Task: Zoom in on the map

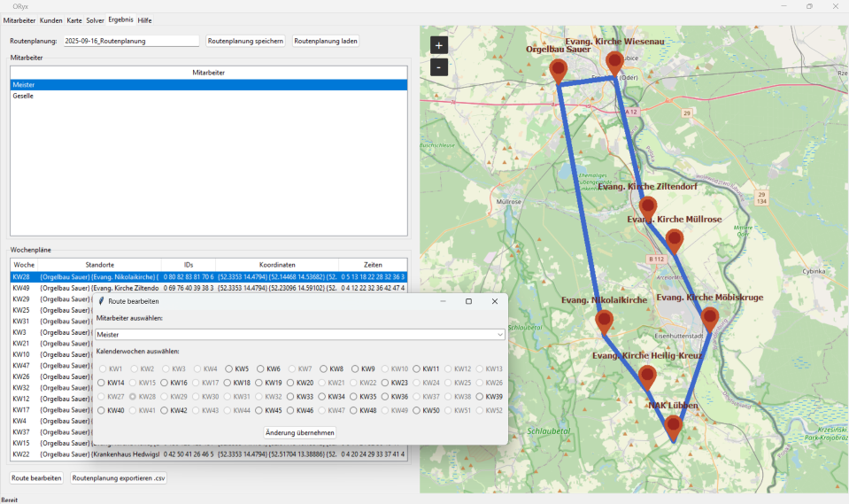Action: click(x=439, y=45)
